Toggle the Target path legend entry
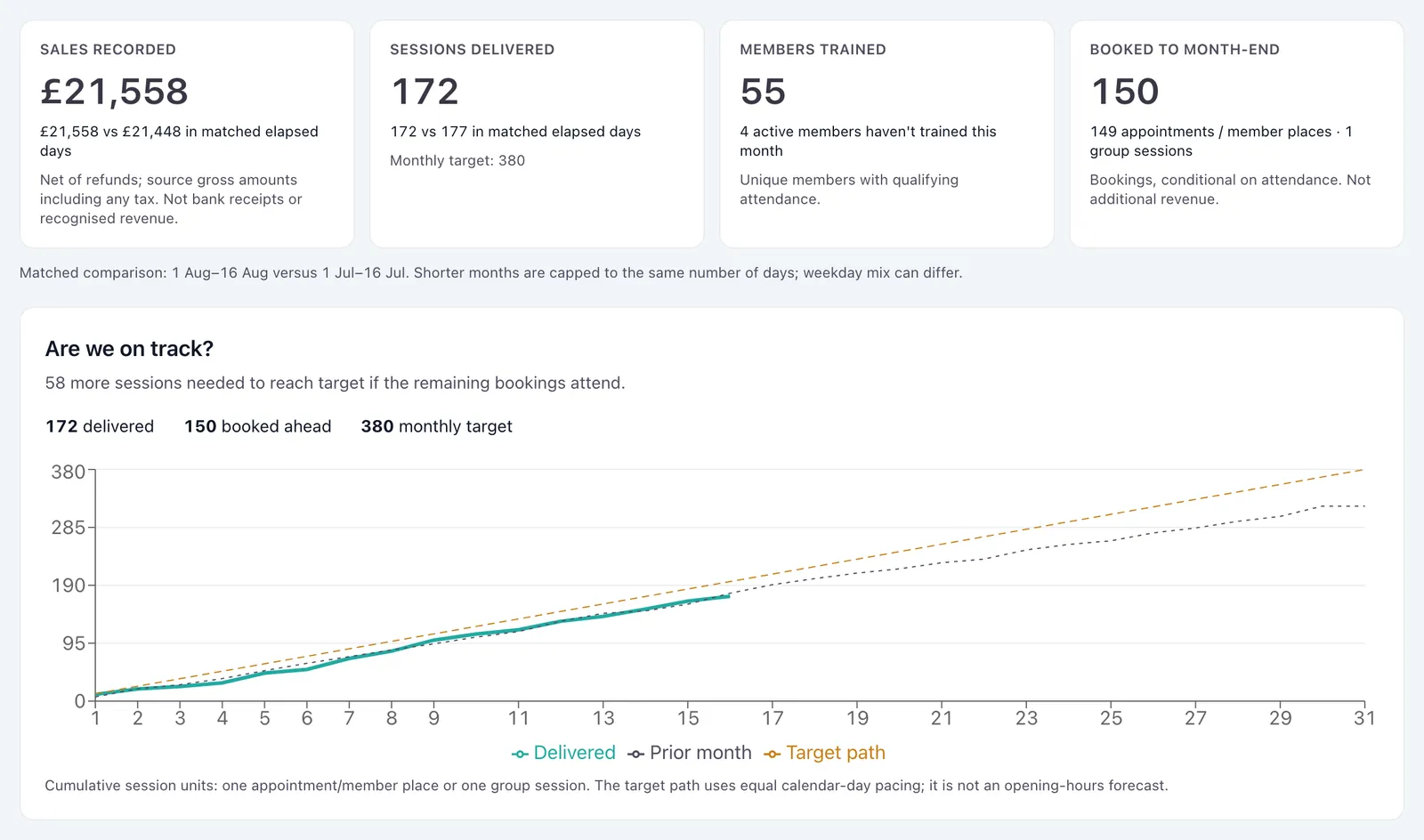The image size is (1424, 840). click(825, 753)
